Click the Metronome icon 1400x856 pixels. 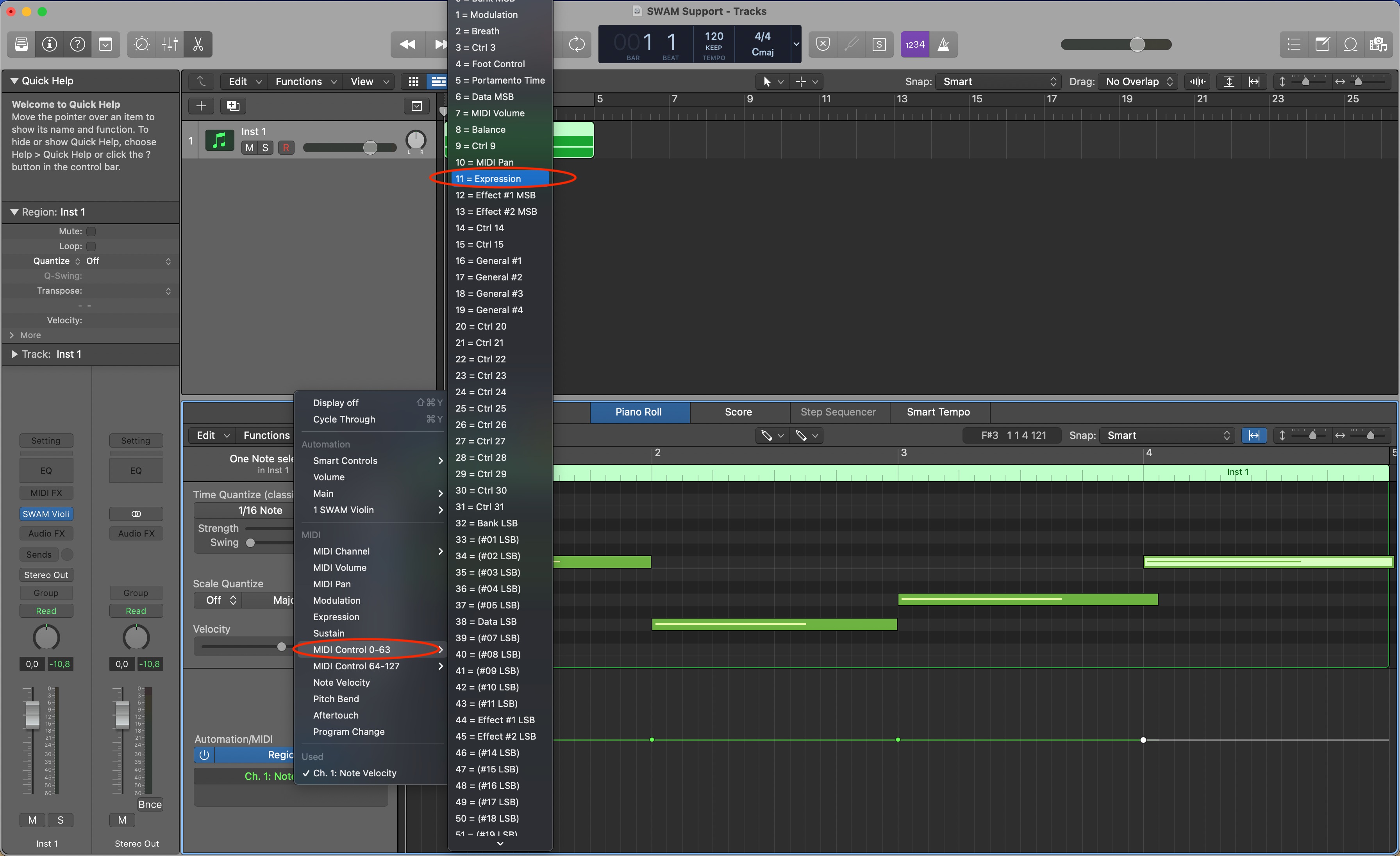(x=943, y=44)
